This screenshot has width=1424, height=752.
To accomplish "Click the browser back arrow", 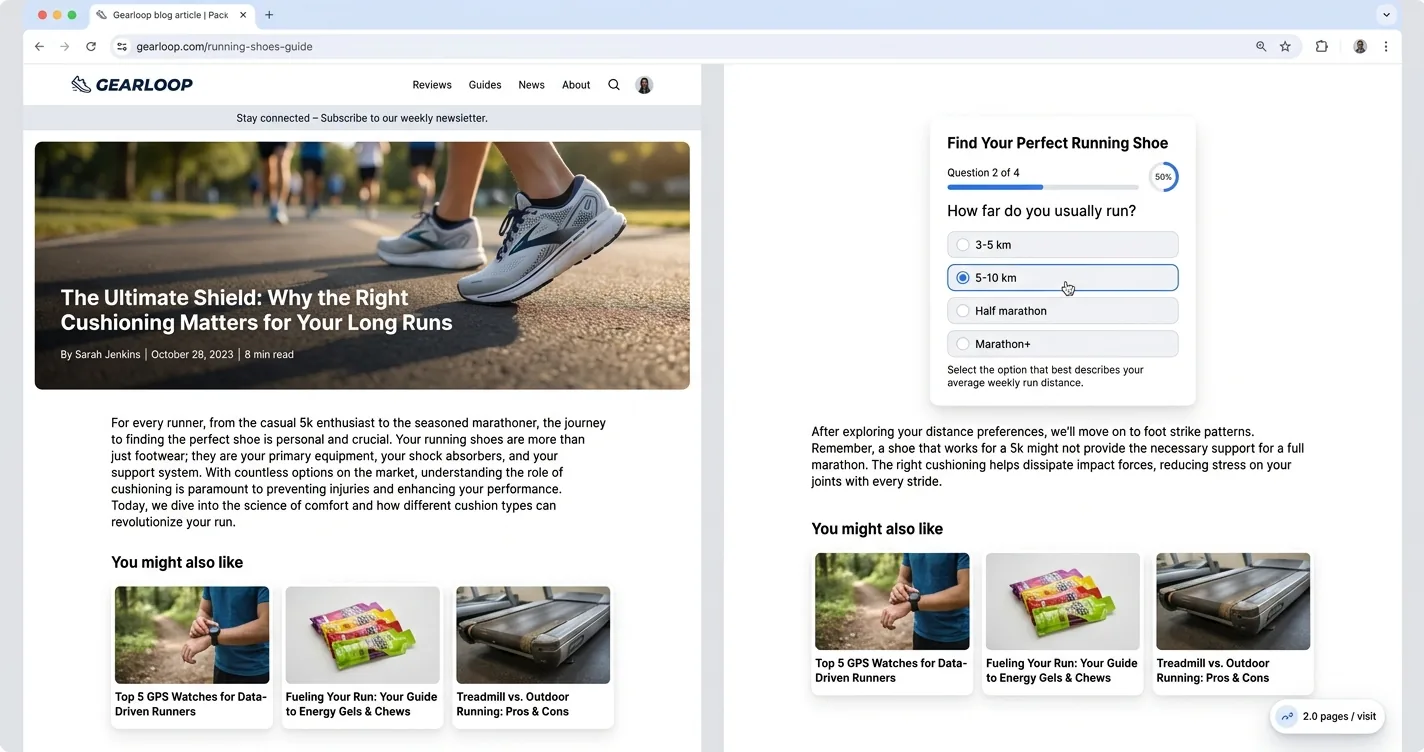I will coord(39,46).
